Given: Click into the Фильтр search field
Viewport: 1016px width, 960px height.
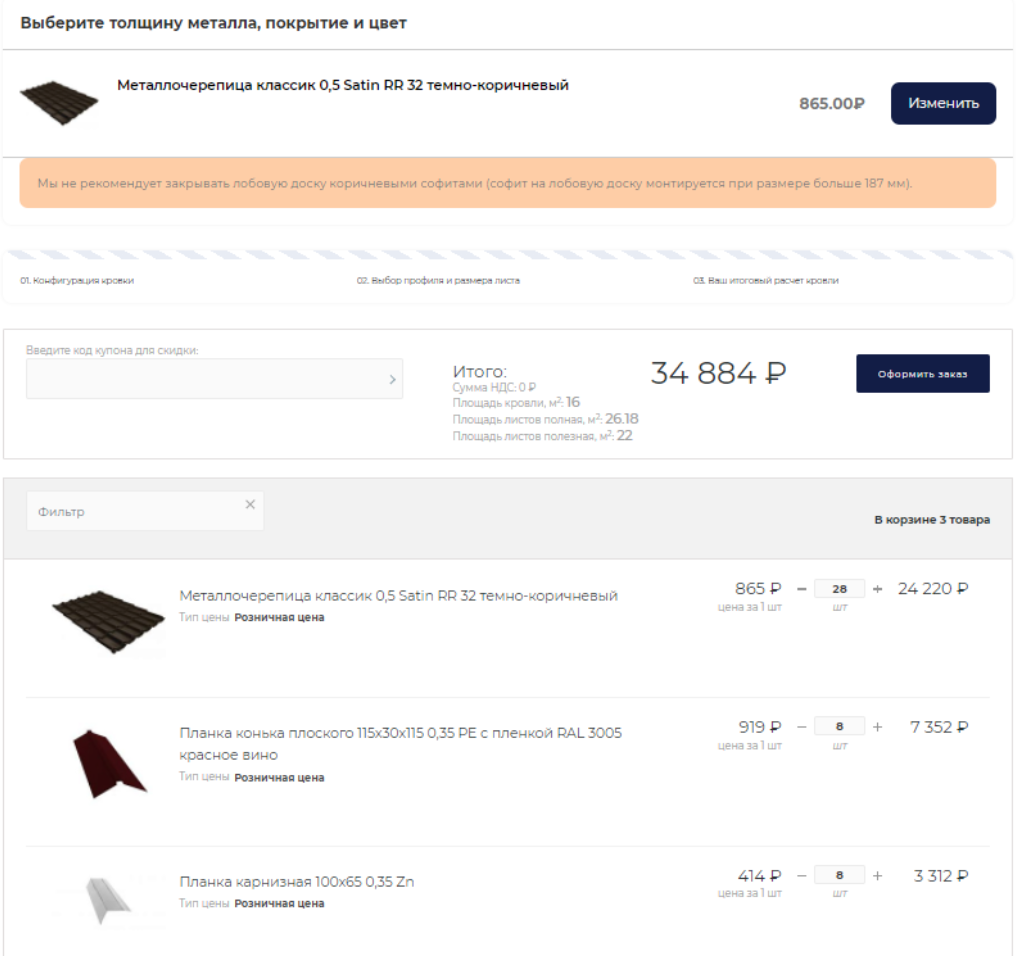Looking at the screenshot, I should (x=135, y=512).
